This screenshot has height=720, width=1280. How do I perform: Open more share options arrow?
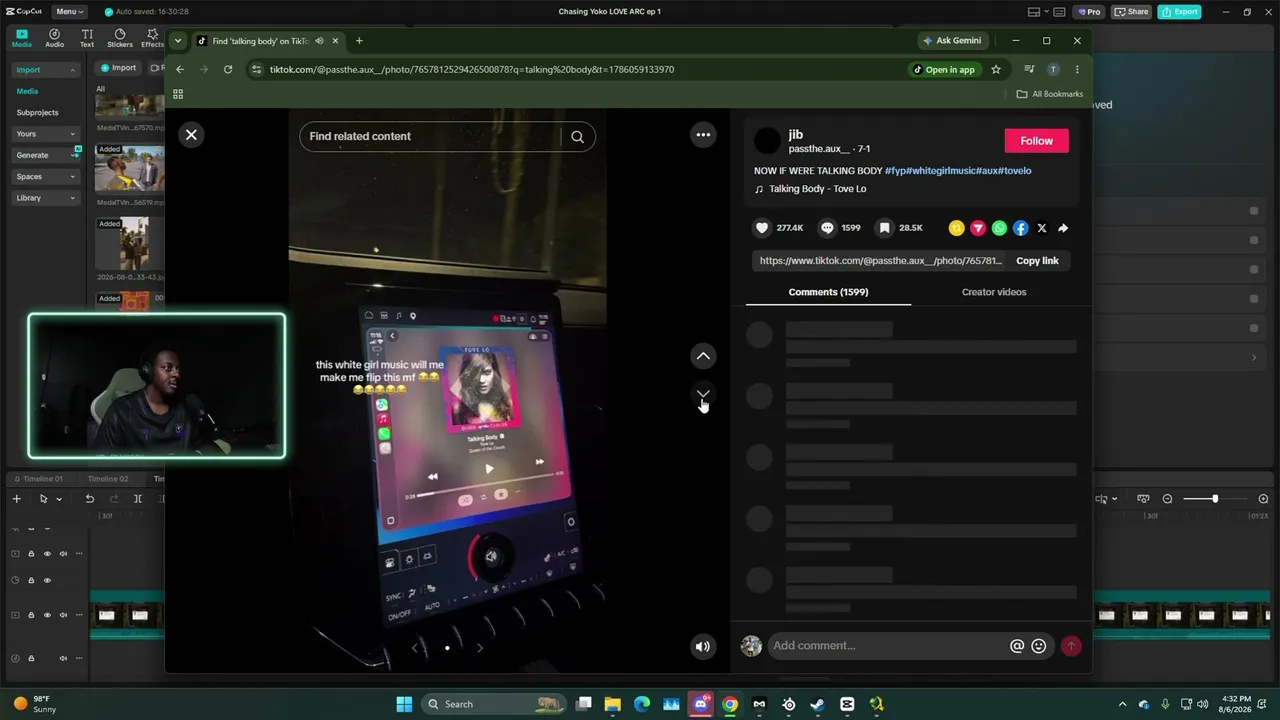click(x=1063, y=228)
